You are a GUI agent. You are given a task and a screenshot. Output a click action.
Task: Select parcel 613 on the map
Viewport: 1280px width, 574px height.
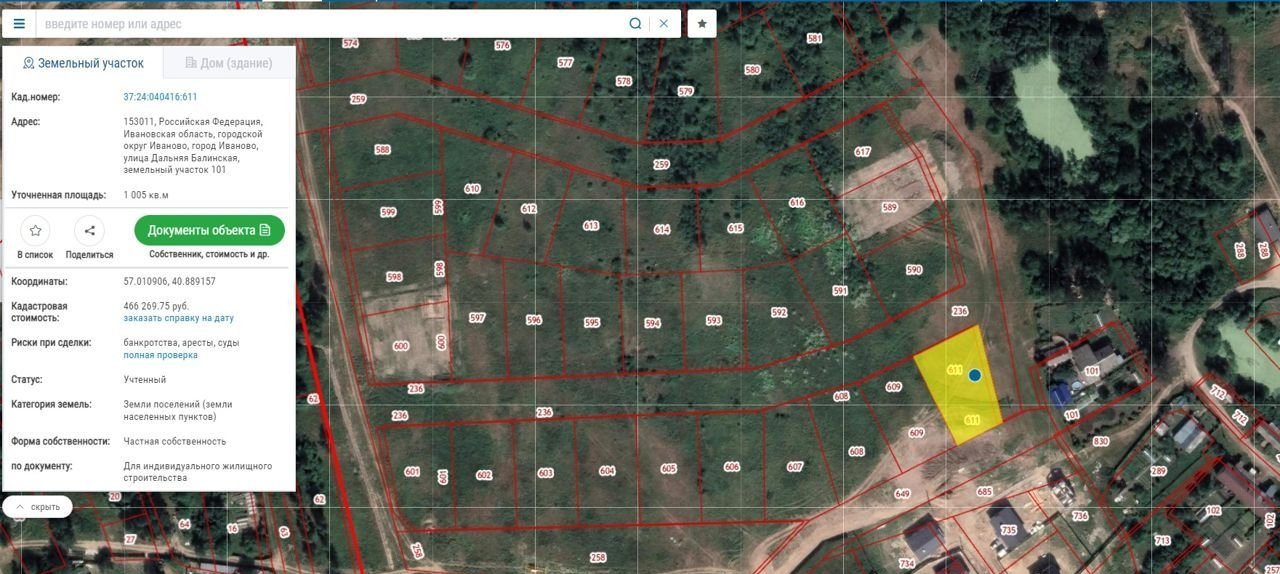[590, 226]
